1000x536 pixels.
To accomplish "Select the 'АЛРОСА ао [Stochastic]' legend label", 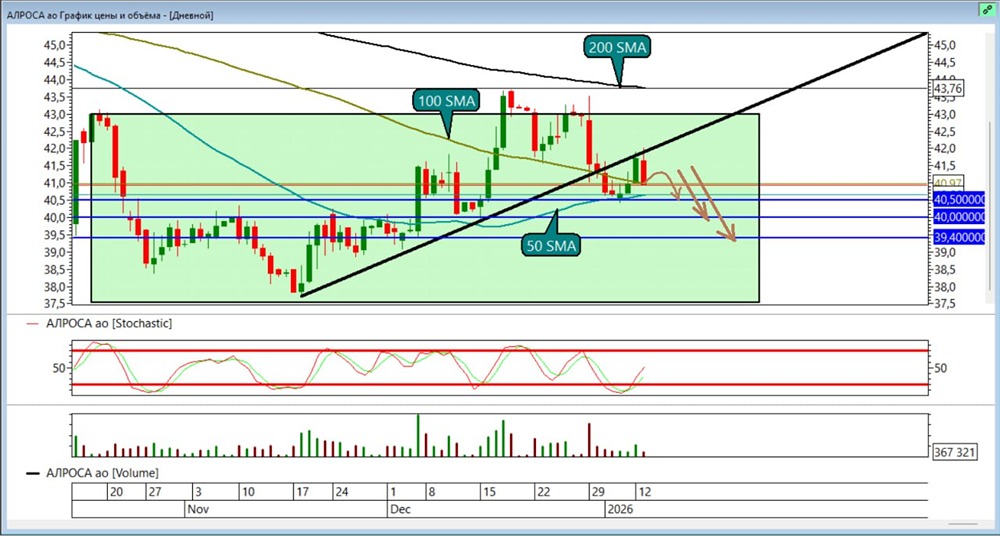I will point(108,324).
